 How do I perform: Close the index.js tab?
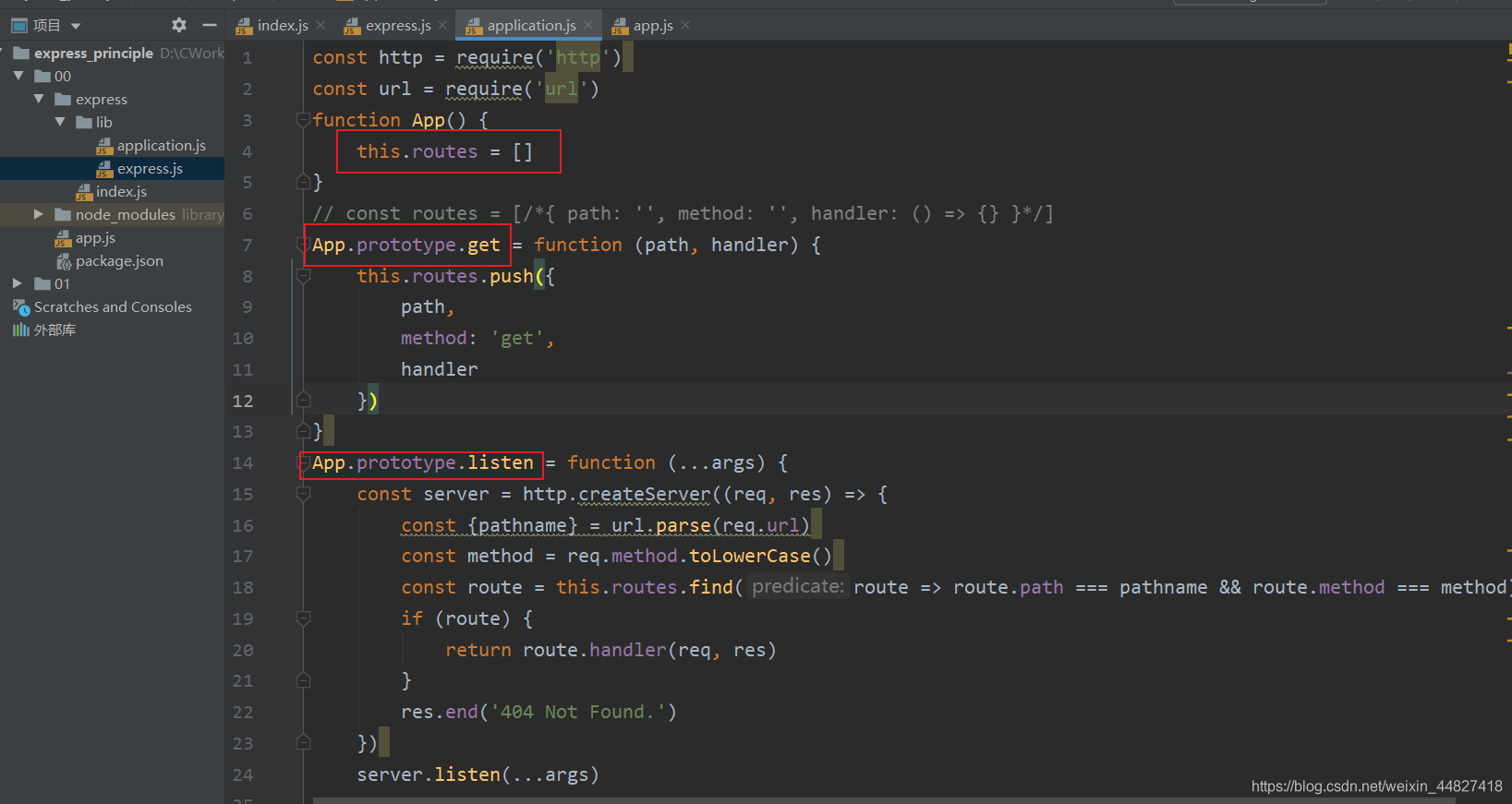click(321, 25)
